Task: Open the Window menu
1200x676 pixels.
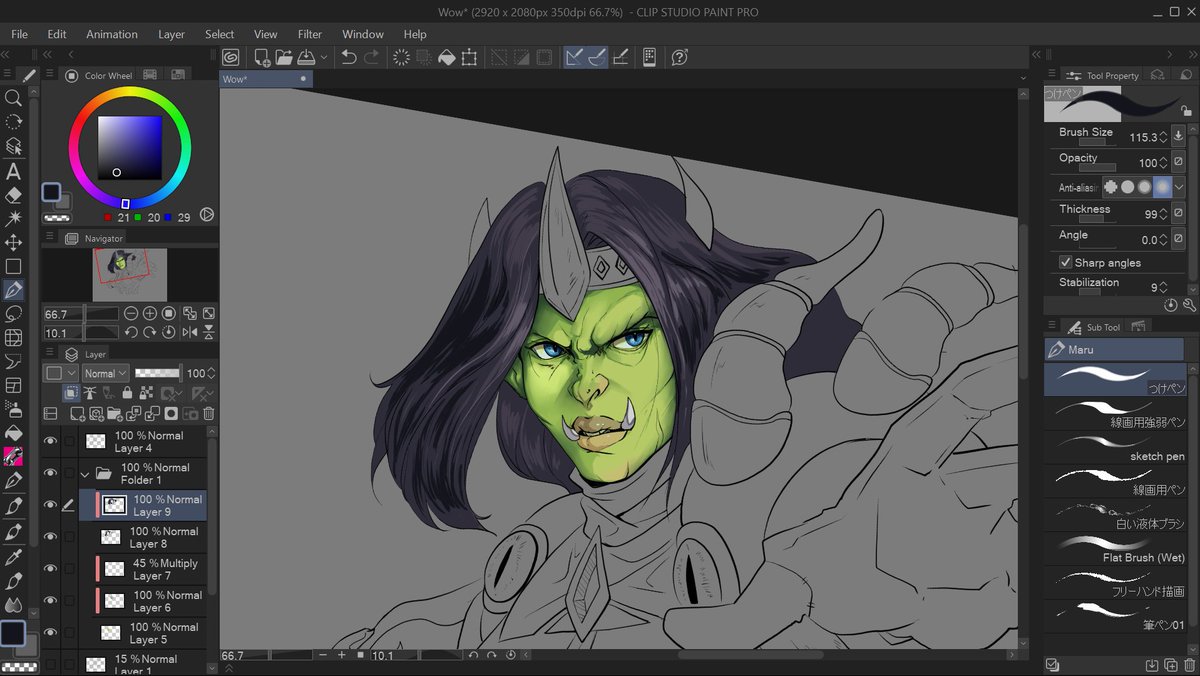Action: (x=363, y=34)
